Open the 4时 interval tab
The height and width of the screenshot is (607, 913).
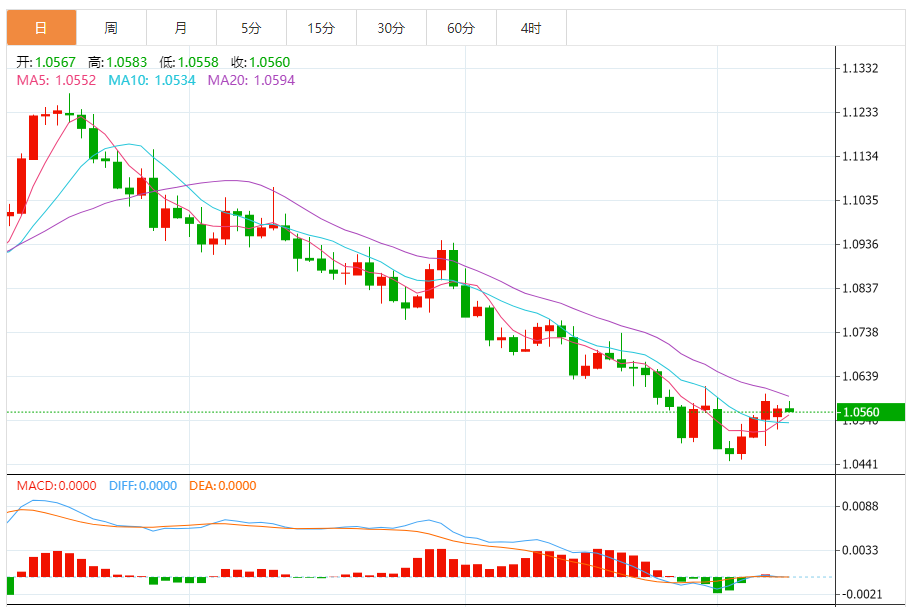(531, 28)
